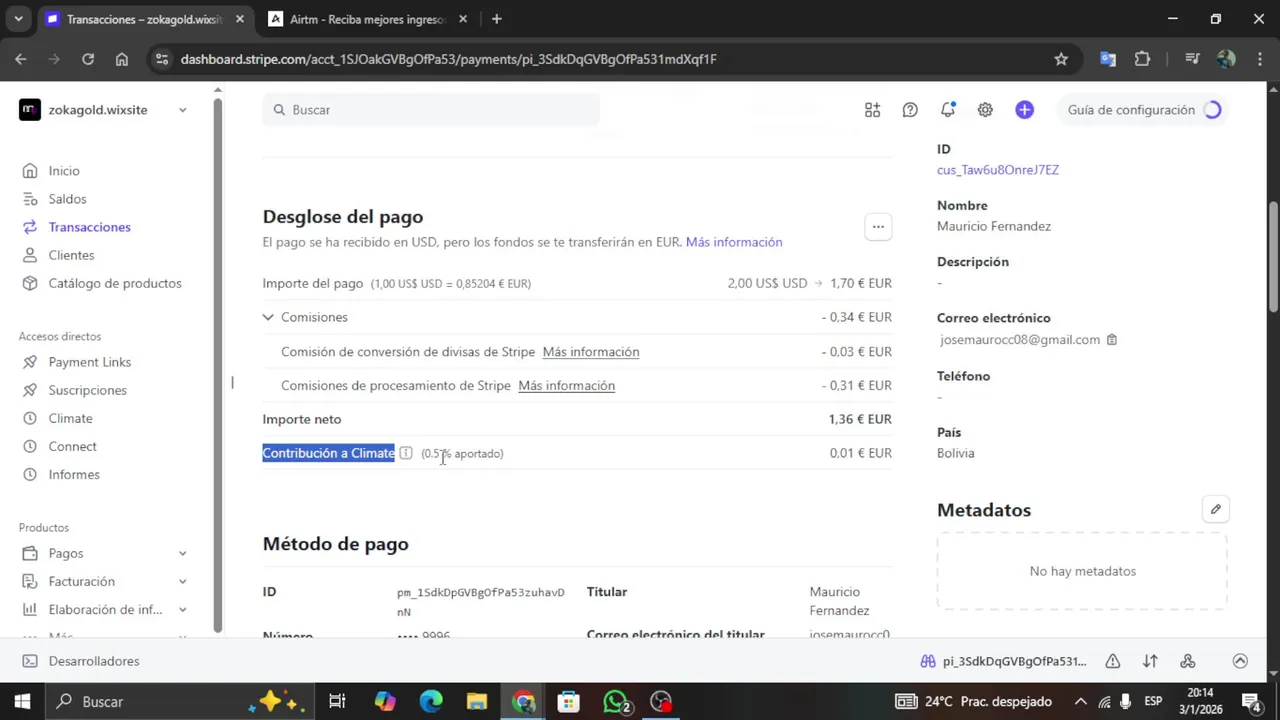Click the connected-nodes icon in bottom bar
This screenshot has height=720, width=1280.
pyautogui.click(x=1188, y=661)
